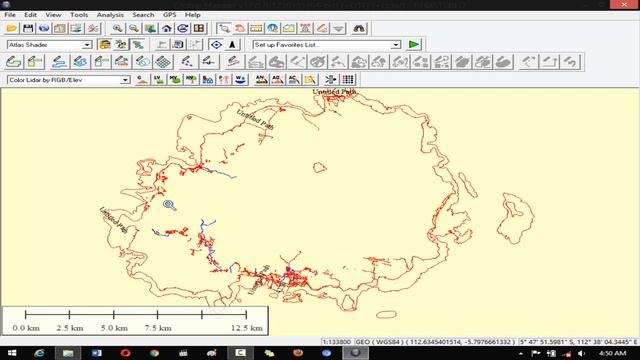Screen dimensions: 640x360
Task: Click the top Untitled Path label on map
Action: (x=334, y=92)
